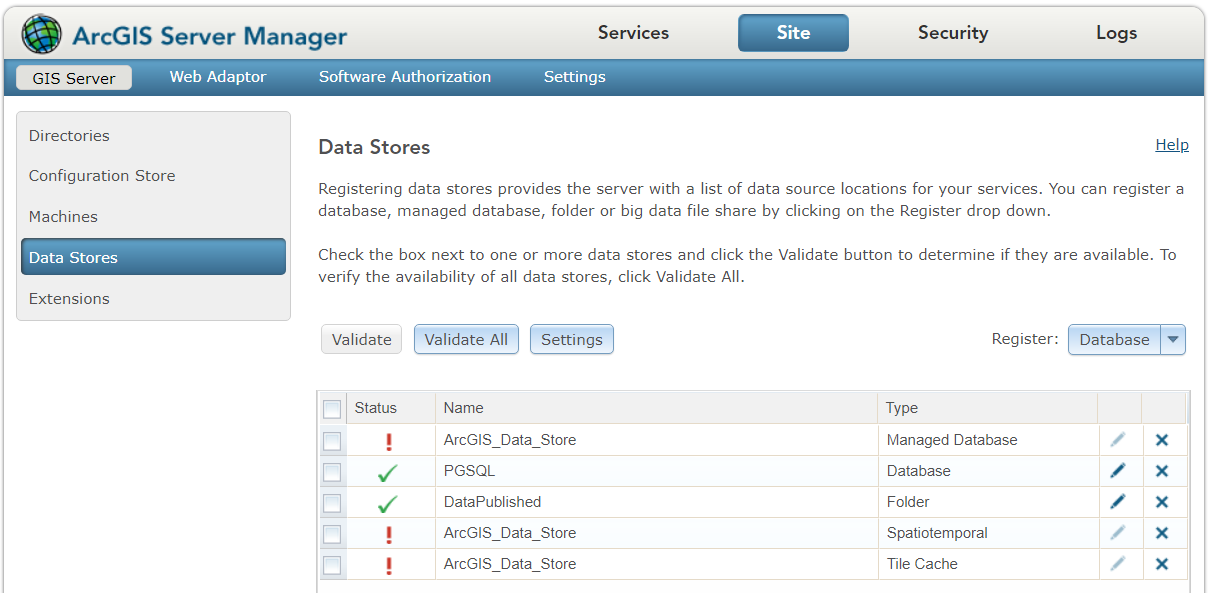Click edit pencil for Spatiotemporal row

(1118, 533)
